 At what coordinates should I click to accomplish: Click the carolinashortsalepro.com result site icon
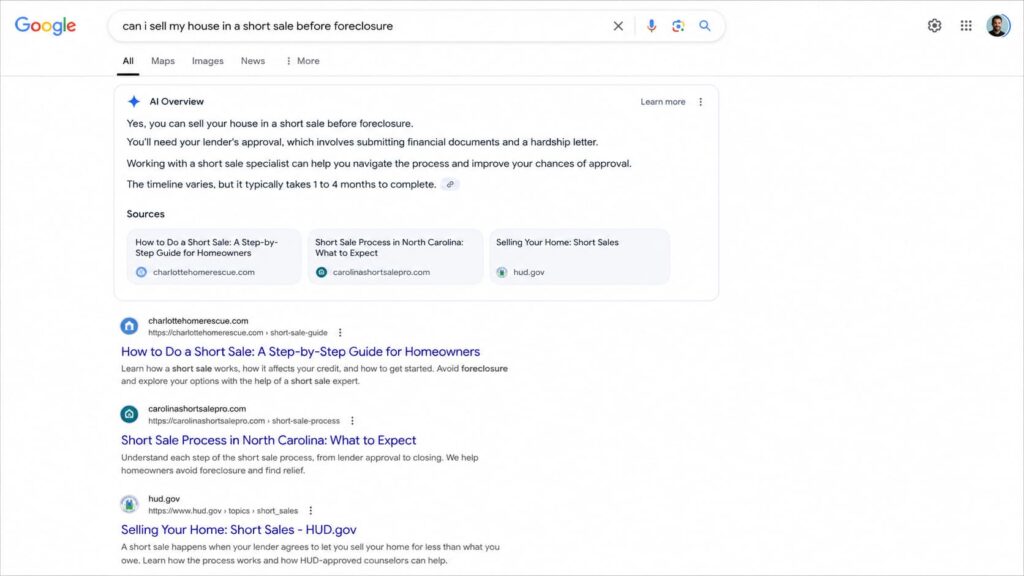(129, 414)
